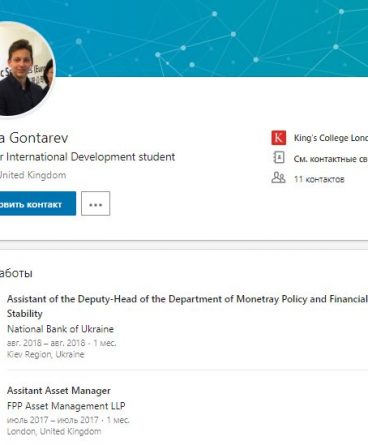
Task: Click the King's College London logo icon
Action: 279,138
